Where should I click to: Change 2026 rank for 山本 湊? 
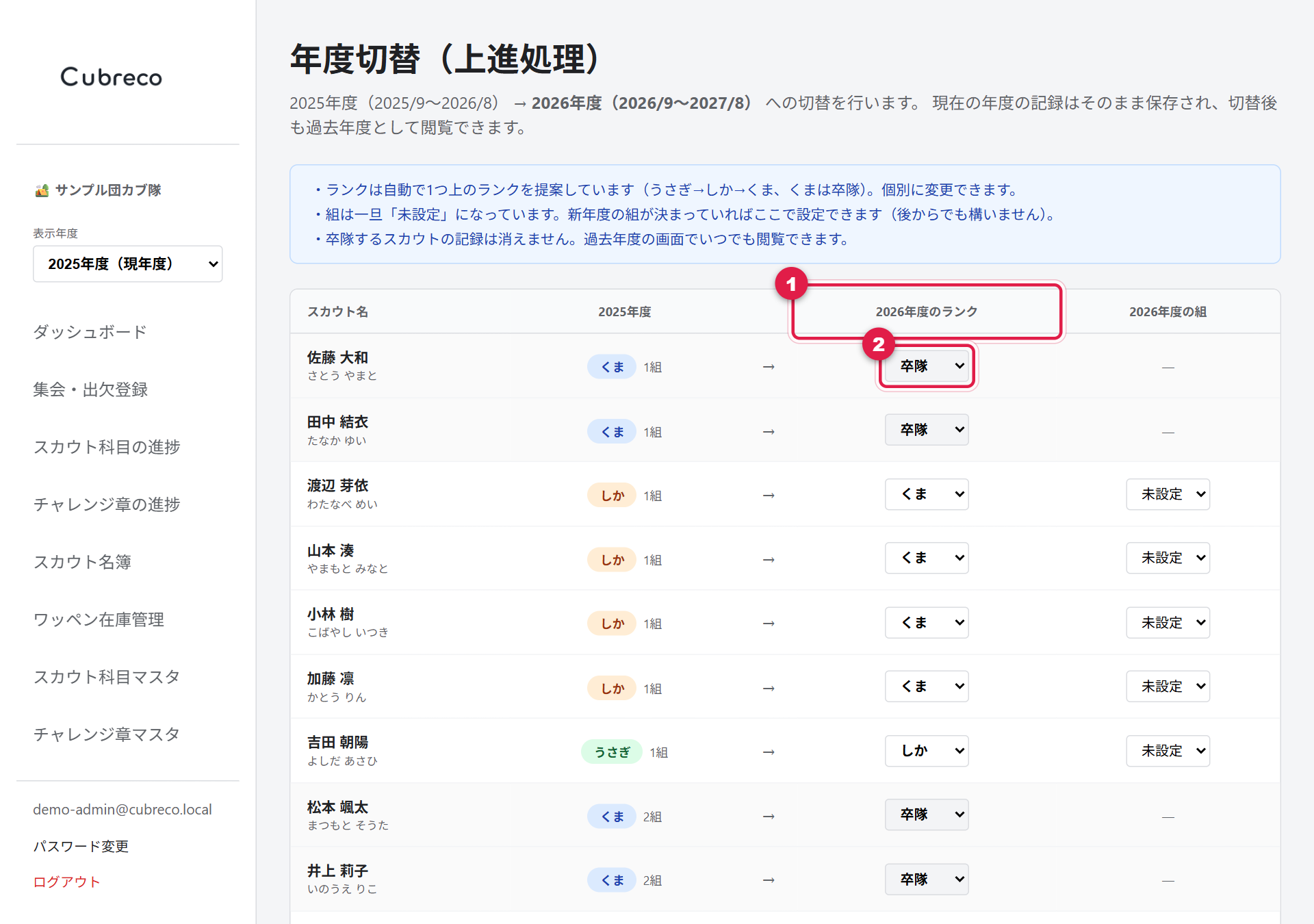tap(927, 558)
